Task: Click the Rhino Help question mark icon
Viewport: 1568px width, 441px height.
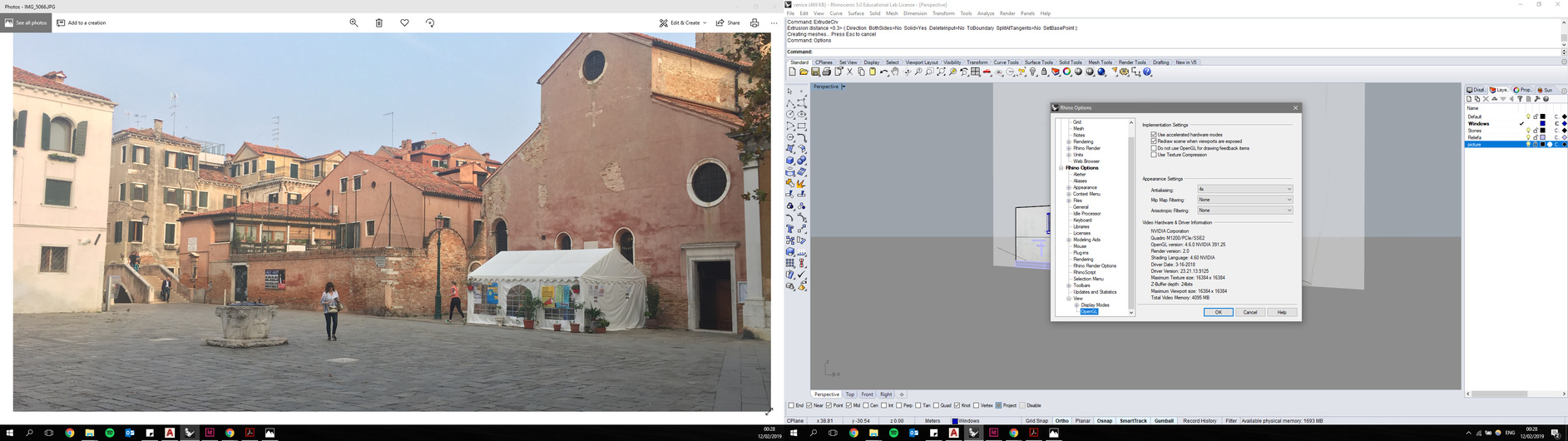Action: (x=1147, y=72)
